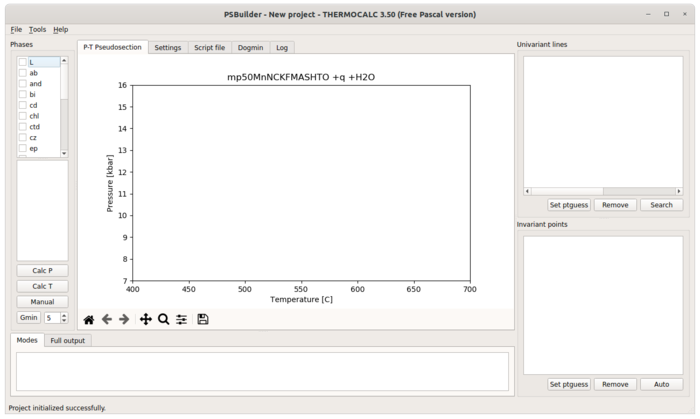
Task: Switch to the Log tab
Action: 282,48
